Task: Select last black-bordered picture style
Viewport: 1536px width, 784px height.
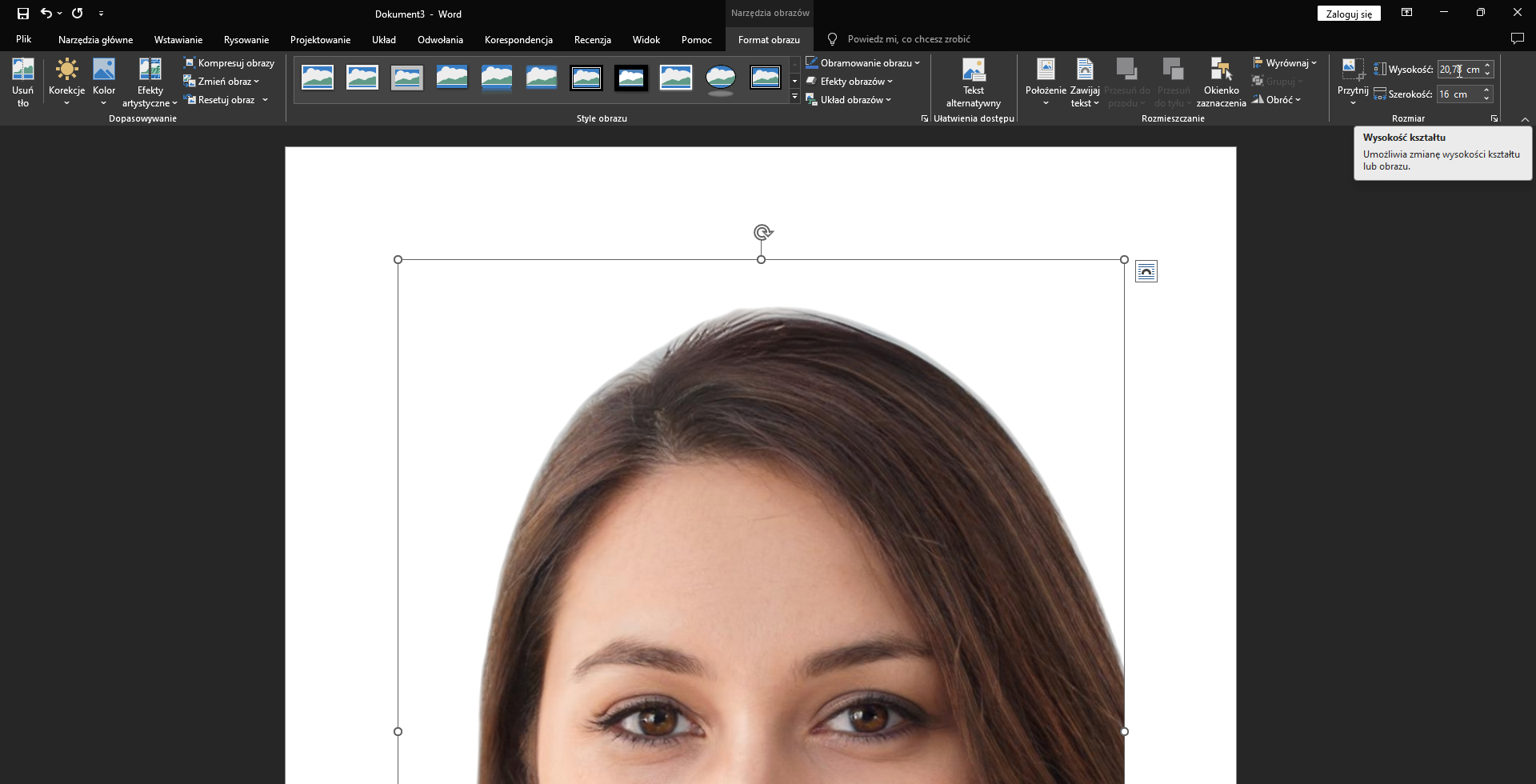Action: point(766,78)
